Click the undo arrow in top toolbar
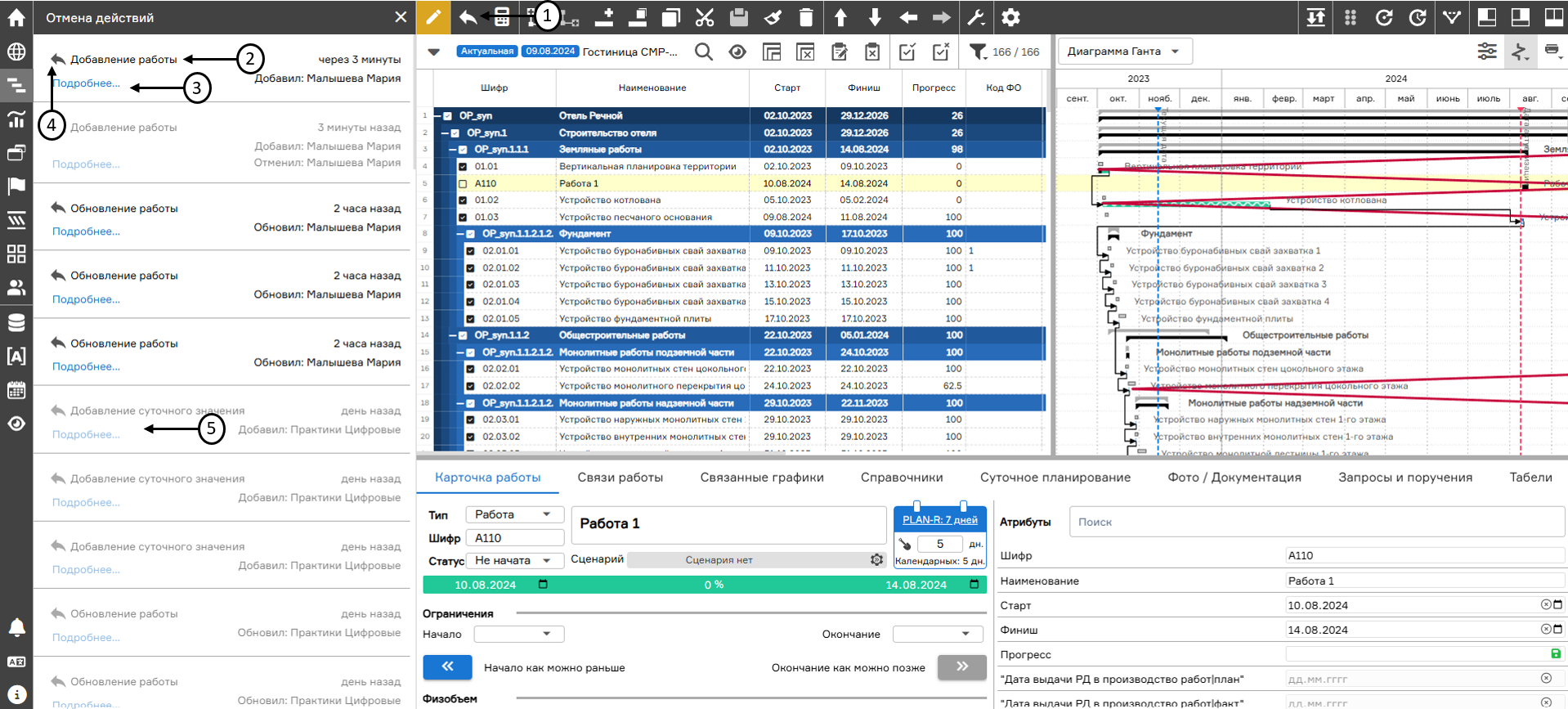Viewport: 1568px width, 709px height. (x=468, y=17)
